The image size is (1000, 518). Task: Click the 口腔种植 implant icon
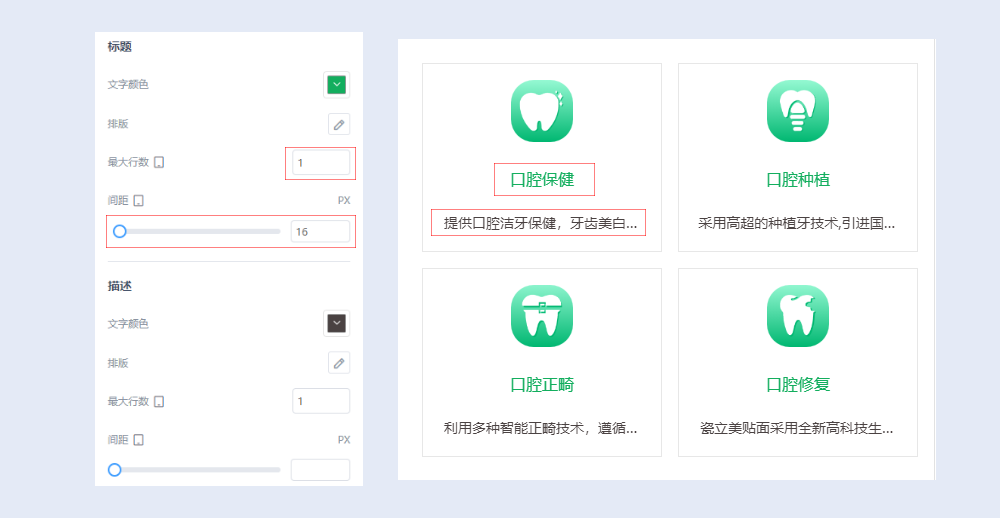[x=797, y=111]
